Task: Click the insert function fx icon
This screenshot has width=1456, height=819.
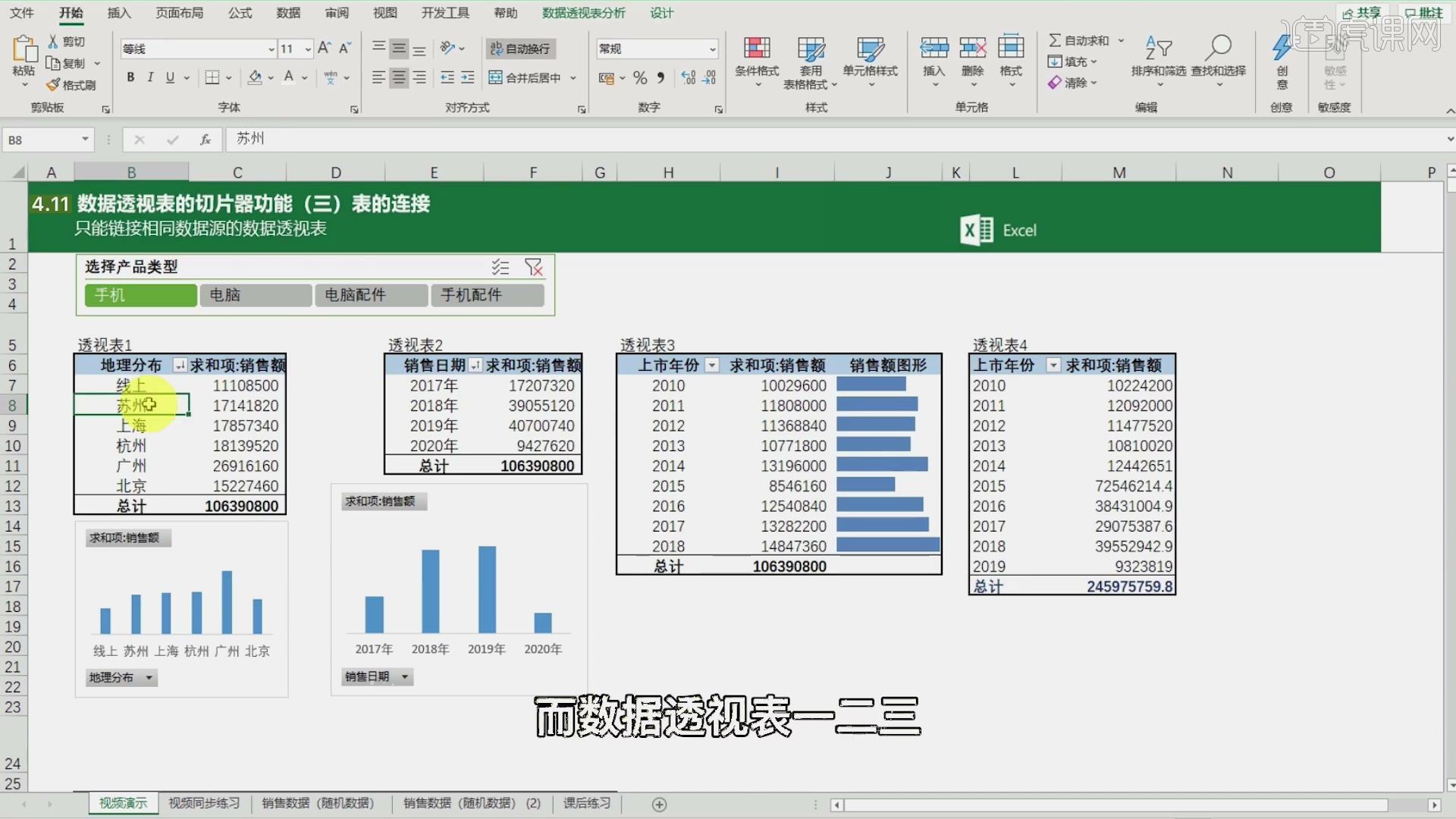Action: 205,140
